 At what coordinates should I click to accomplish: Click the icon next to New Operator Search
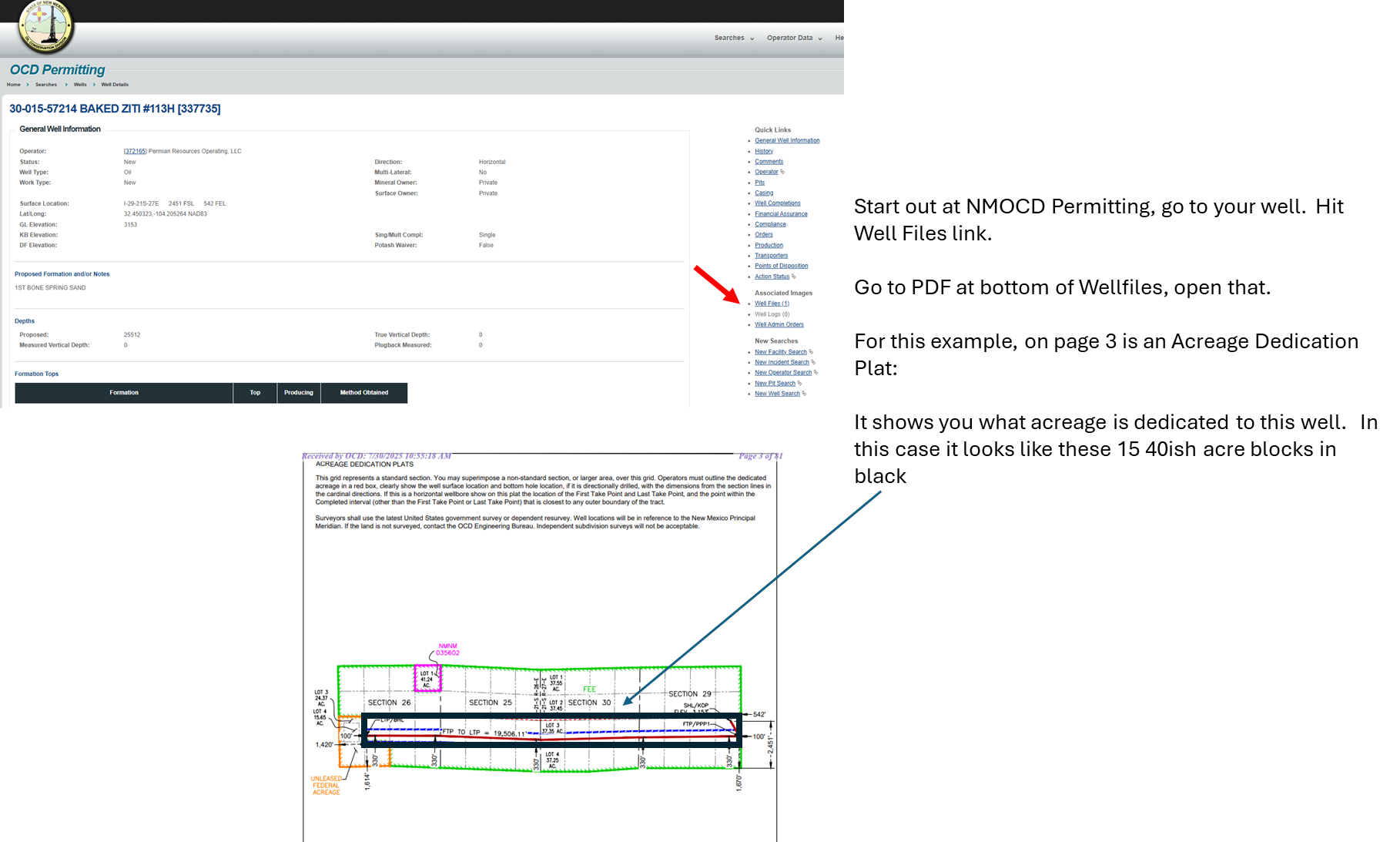[816, 373]
